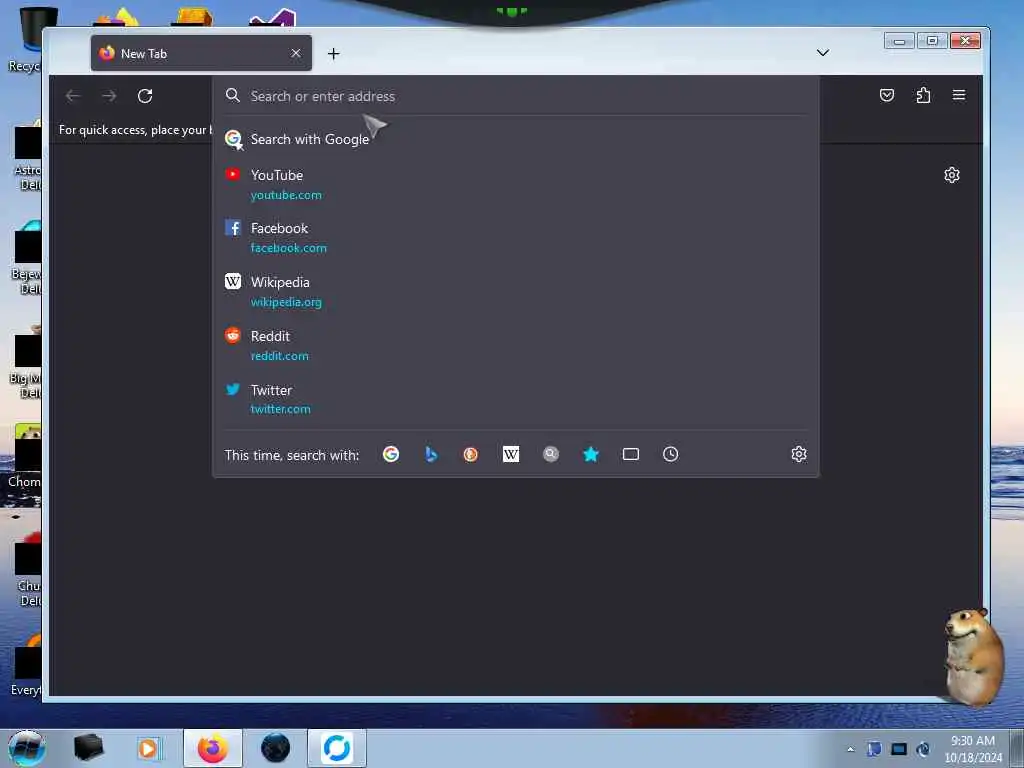
Task: Click the magnifier icon in address bar
Action: coord(232,95)
